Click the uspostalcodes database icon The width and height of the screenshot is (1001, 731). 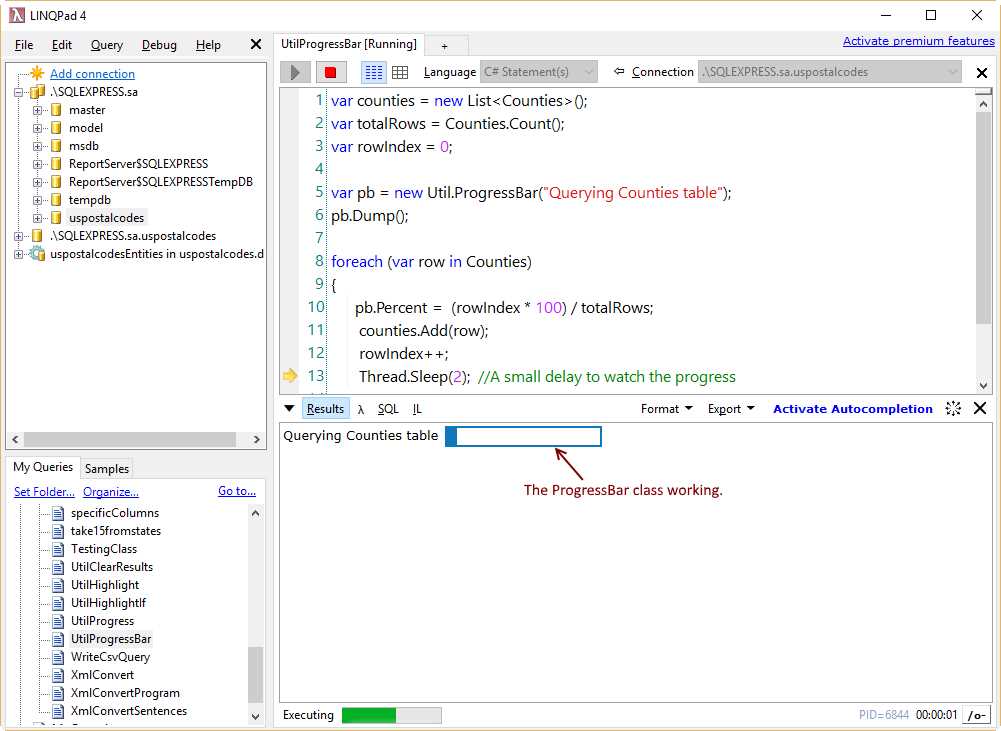point(56,218)
